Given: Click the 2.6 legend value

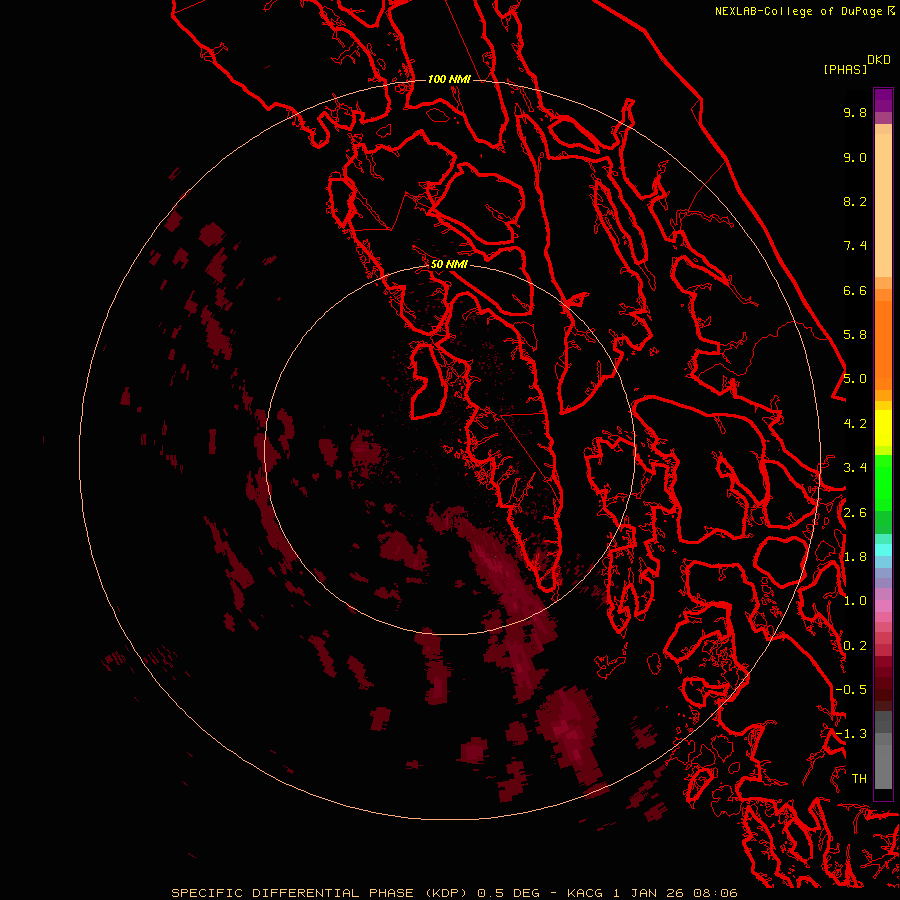Looking at the screenshot, I should tap(855, 513).
